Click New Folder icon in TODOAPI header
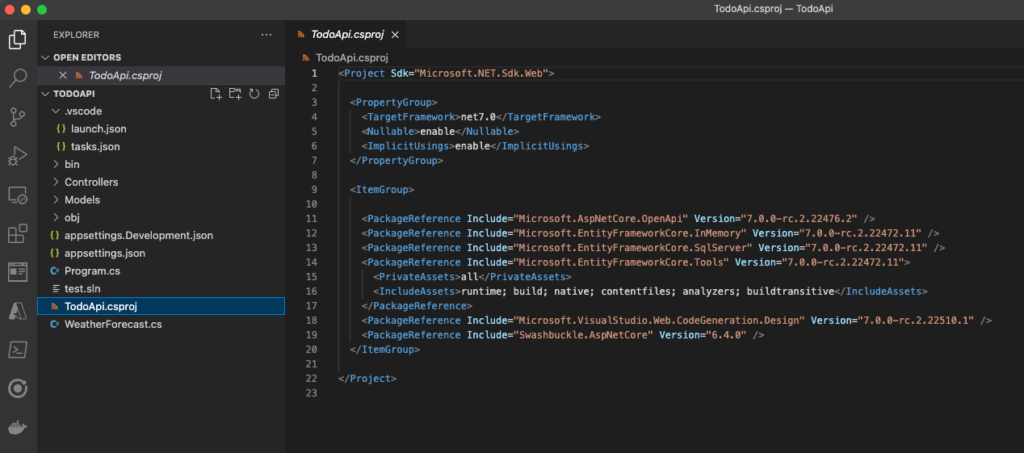 [235, 94]
